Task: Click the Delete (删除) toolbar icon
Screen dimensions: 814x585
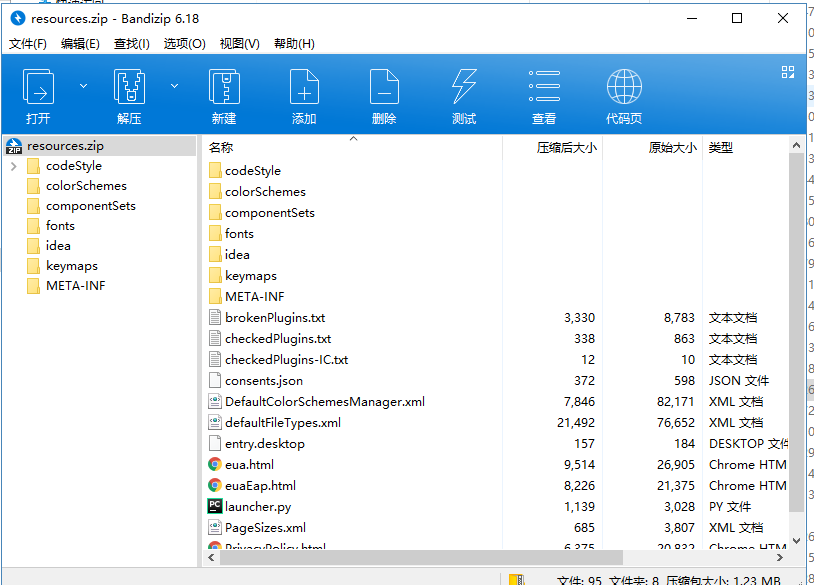Action: pyautogui.click(x=384, y=86)
